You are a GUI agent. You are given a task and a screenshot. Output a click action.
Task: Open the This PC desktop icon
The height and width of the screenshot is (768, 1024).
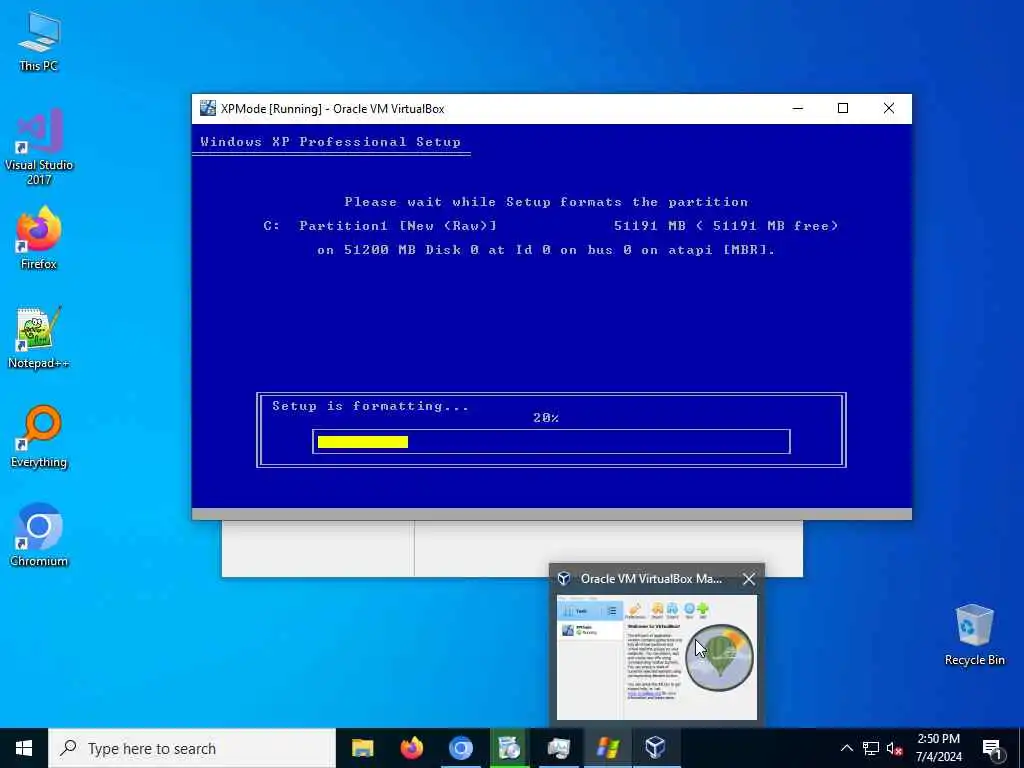pyautogui.click(x=39, y=41)
